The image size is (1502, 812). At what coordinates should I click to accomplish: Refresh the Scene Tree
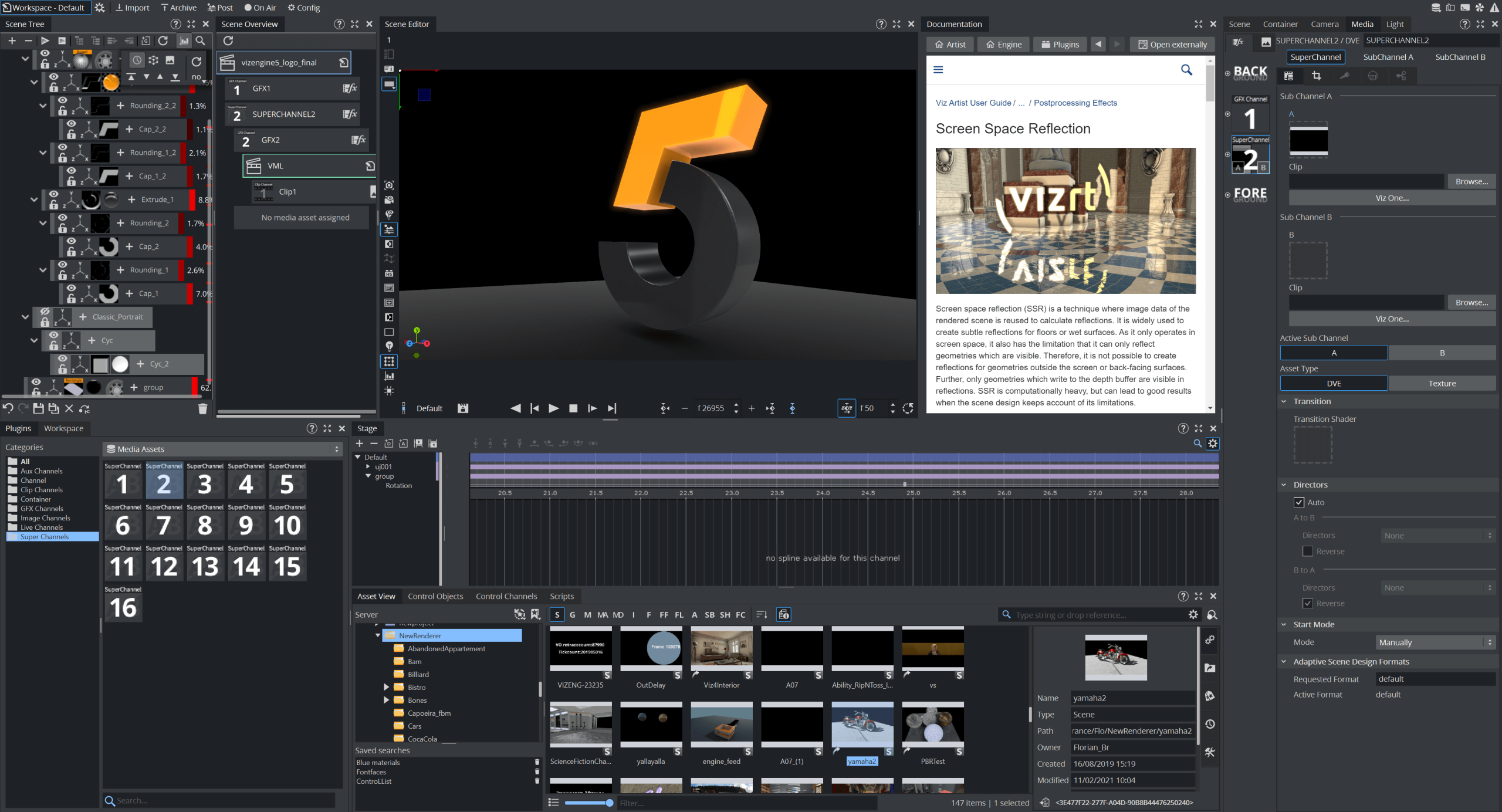click(163, 40)
